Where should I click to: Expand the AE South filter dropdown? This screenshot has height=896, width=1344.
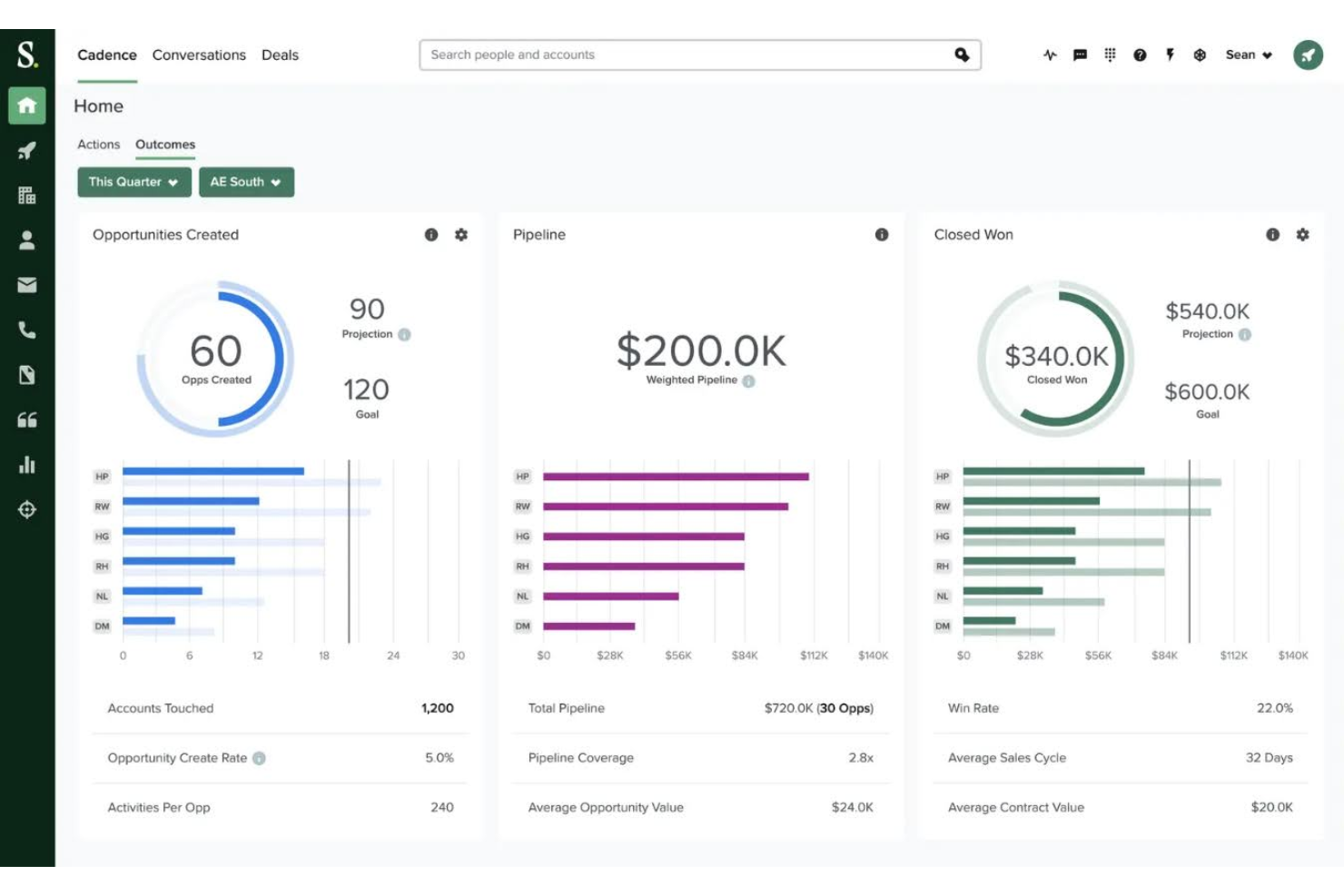246,182
